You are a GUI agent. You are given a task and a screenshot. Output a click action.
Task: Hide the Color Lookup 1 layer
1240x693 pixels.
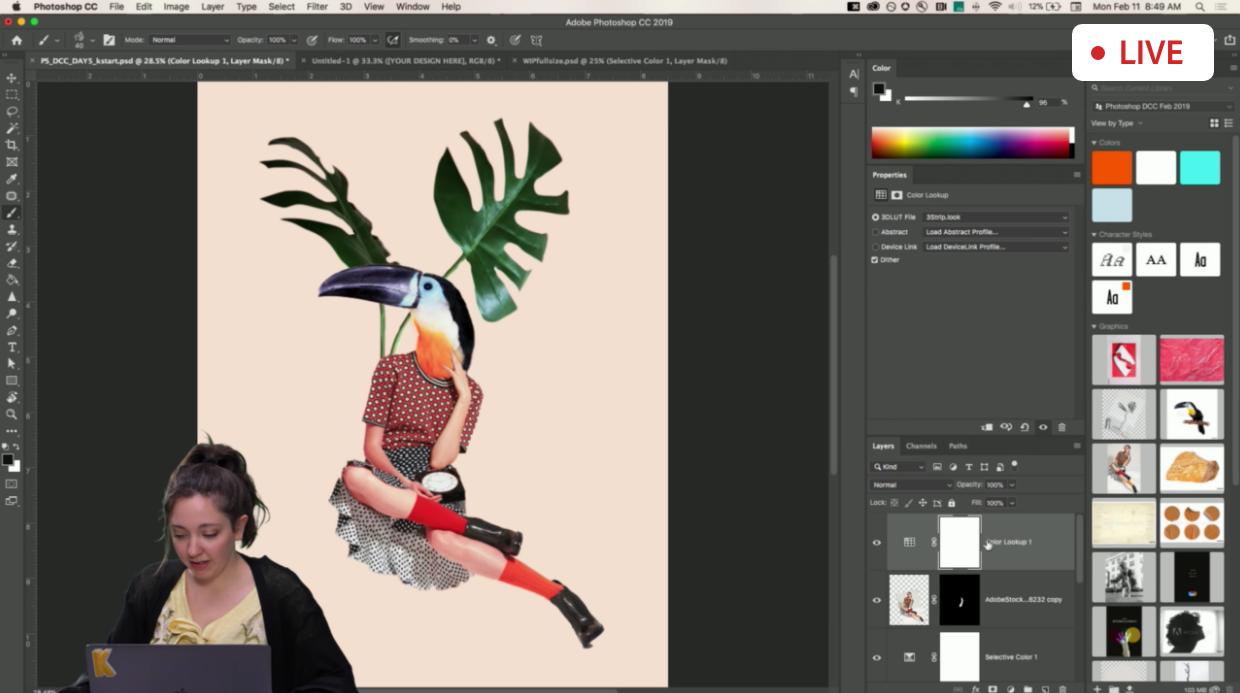[x=877, y=542]
